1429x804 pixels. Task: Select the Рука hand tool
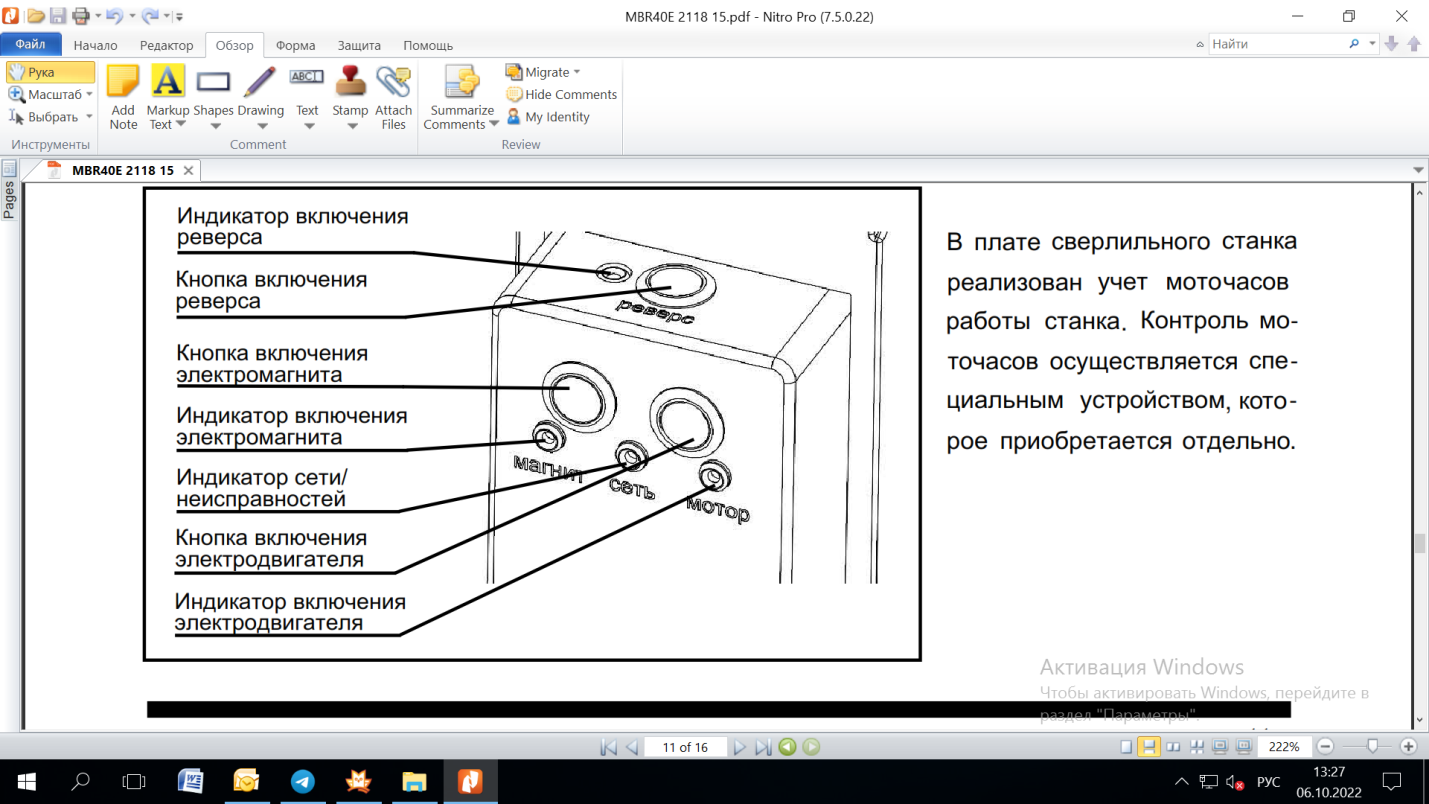[50, 72]
